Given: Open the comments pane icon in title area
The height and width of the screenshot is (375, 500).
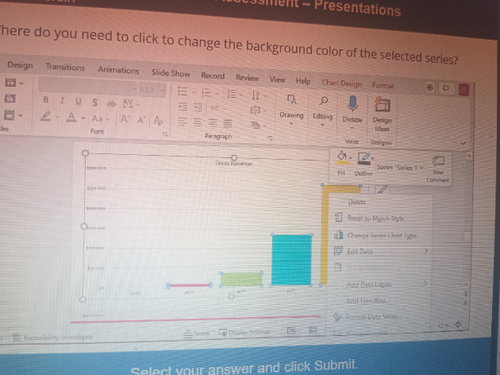Looking at the screenshot, I should point(446,88).
